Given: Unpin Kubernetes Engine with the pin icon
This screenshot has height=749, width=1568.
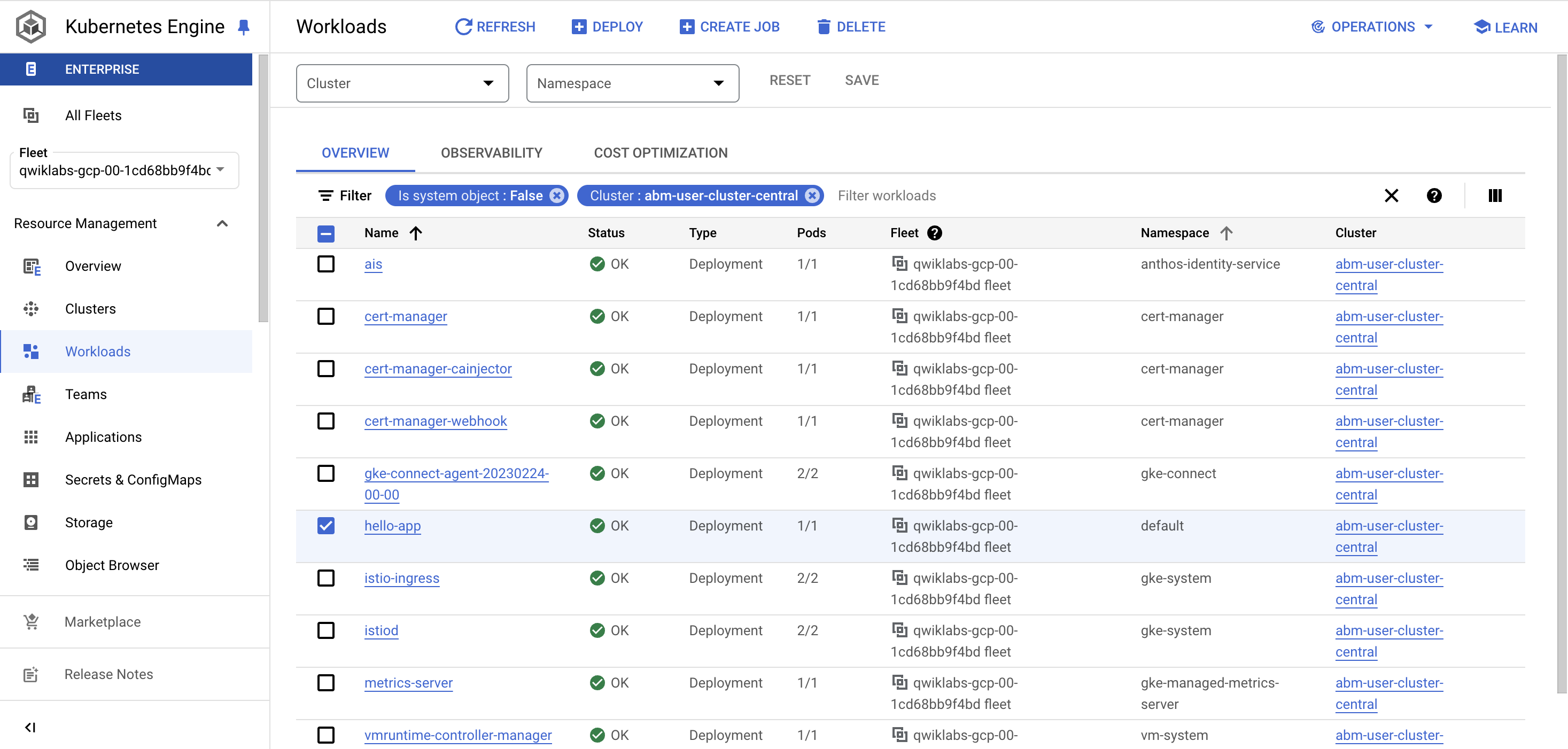Looking at the screenshot, I should 244,27.
